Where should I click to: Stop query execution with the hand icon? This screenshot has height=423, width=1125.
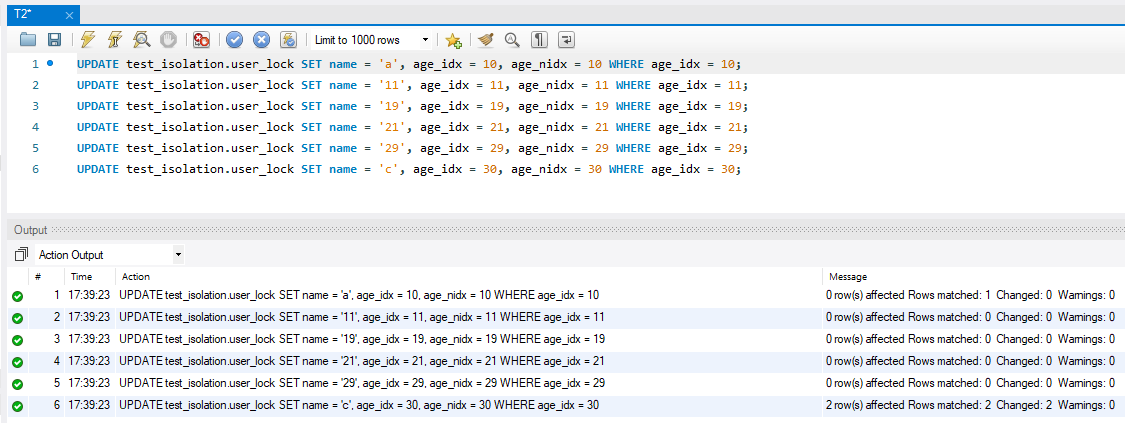click(168, 39)
